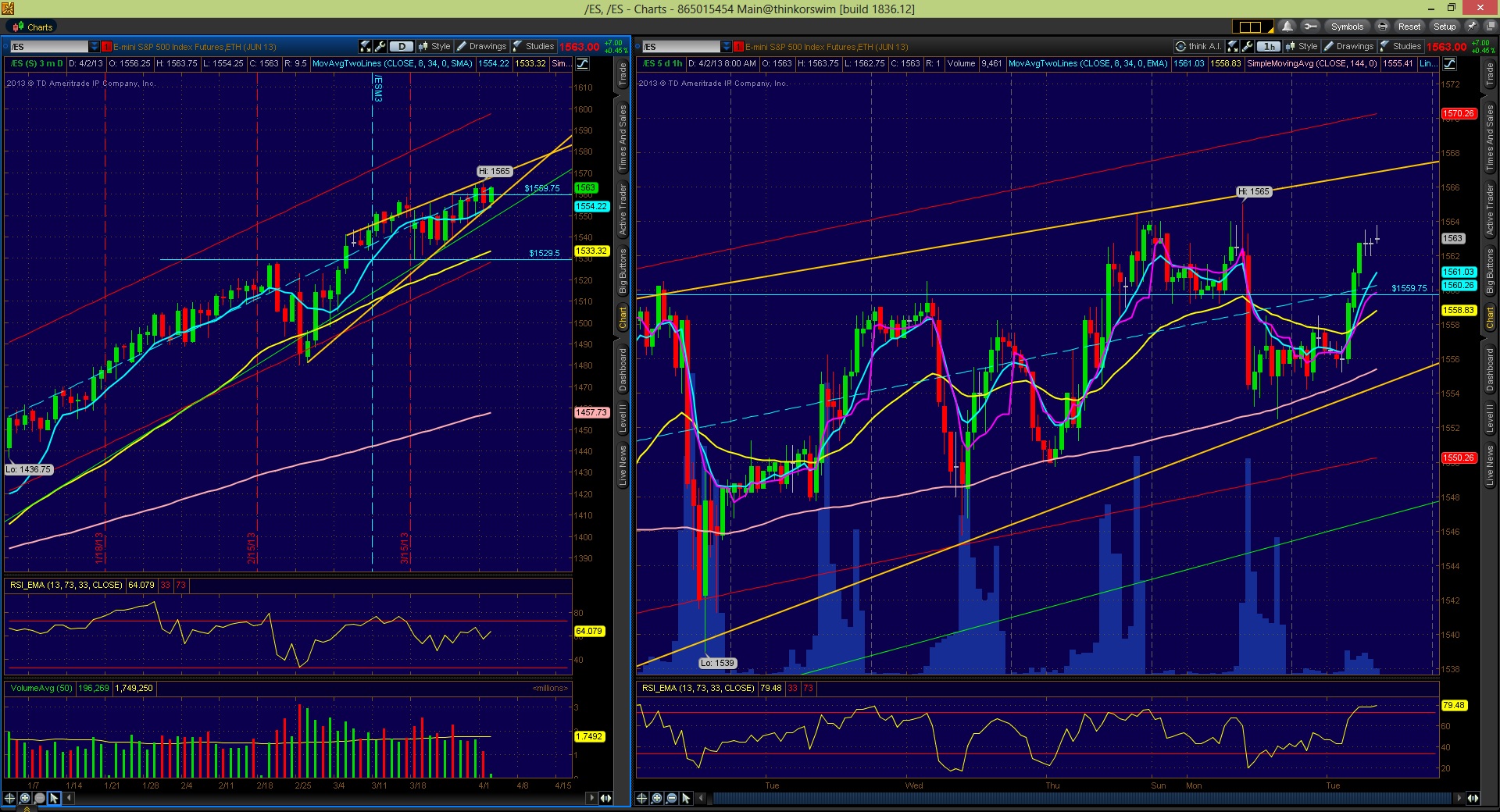Open the Style menu in left chart
Screen dimensions: 1500x812
tap(434, 46)
